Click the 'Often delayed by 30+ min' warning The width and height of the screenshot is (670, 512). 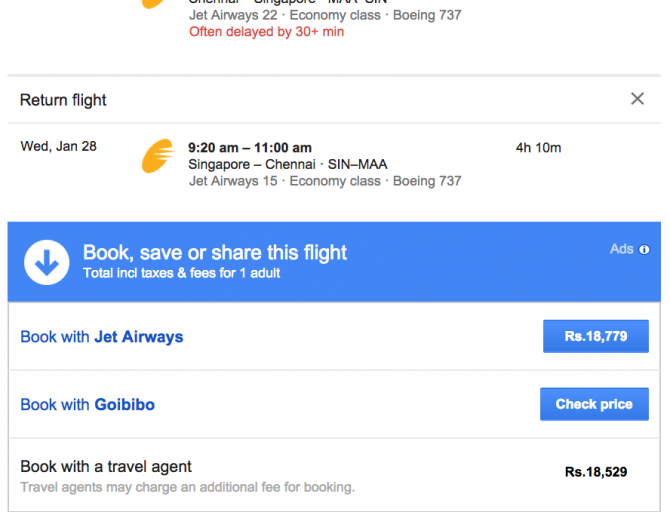266,32
